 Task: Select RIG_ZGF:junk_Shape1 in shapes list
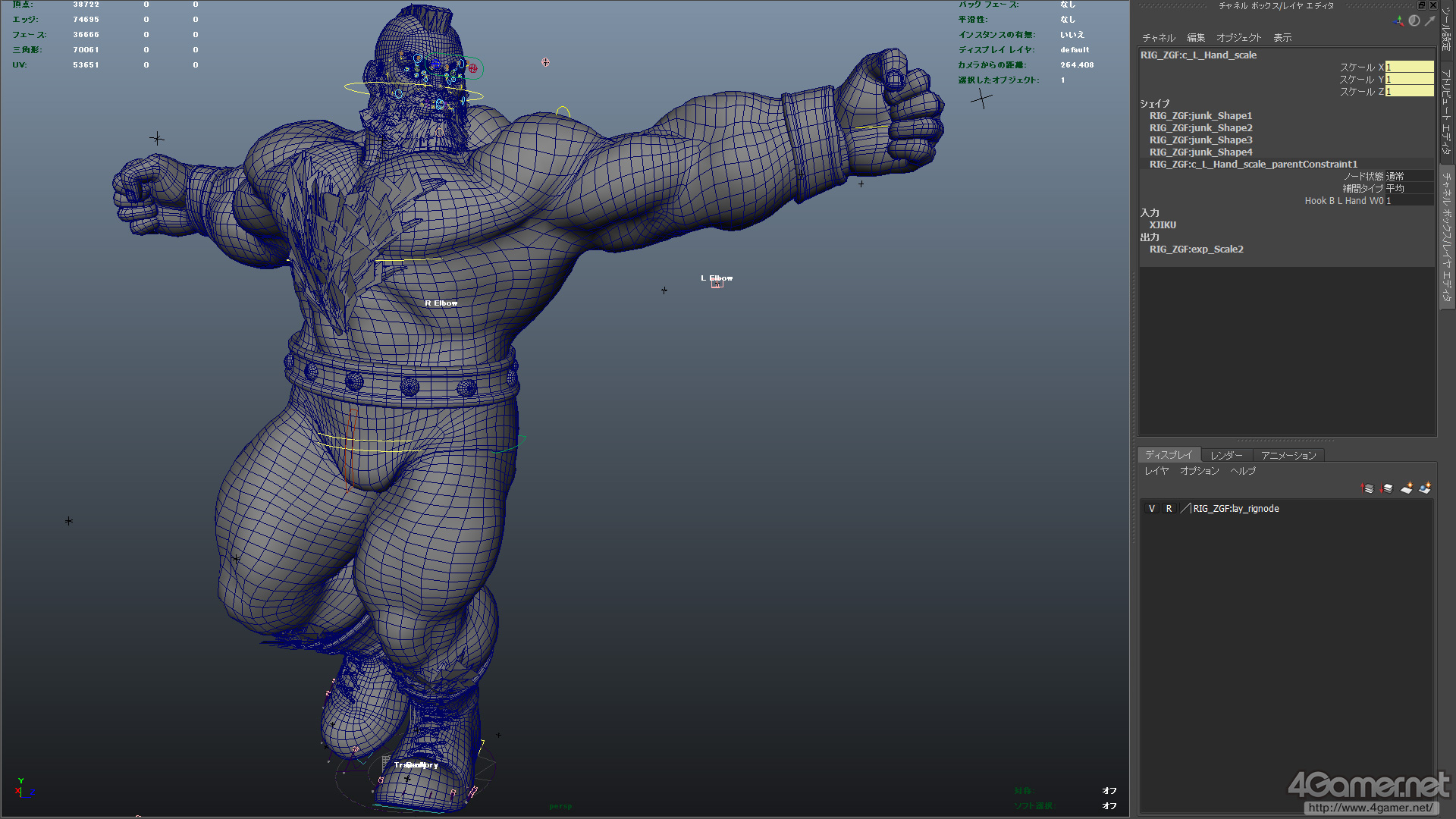click(x=1200, y=116)
